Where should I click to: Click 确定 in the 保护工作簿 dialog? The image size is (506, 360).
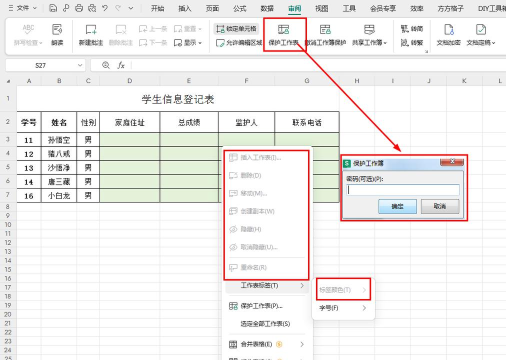pyautogui.click(x=397, y=206)
